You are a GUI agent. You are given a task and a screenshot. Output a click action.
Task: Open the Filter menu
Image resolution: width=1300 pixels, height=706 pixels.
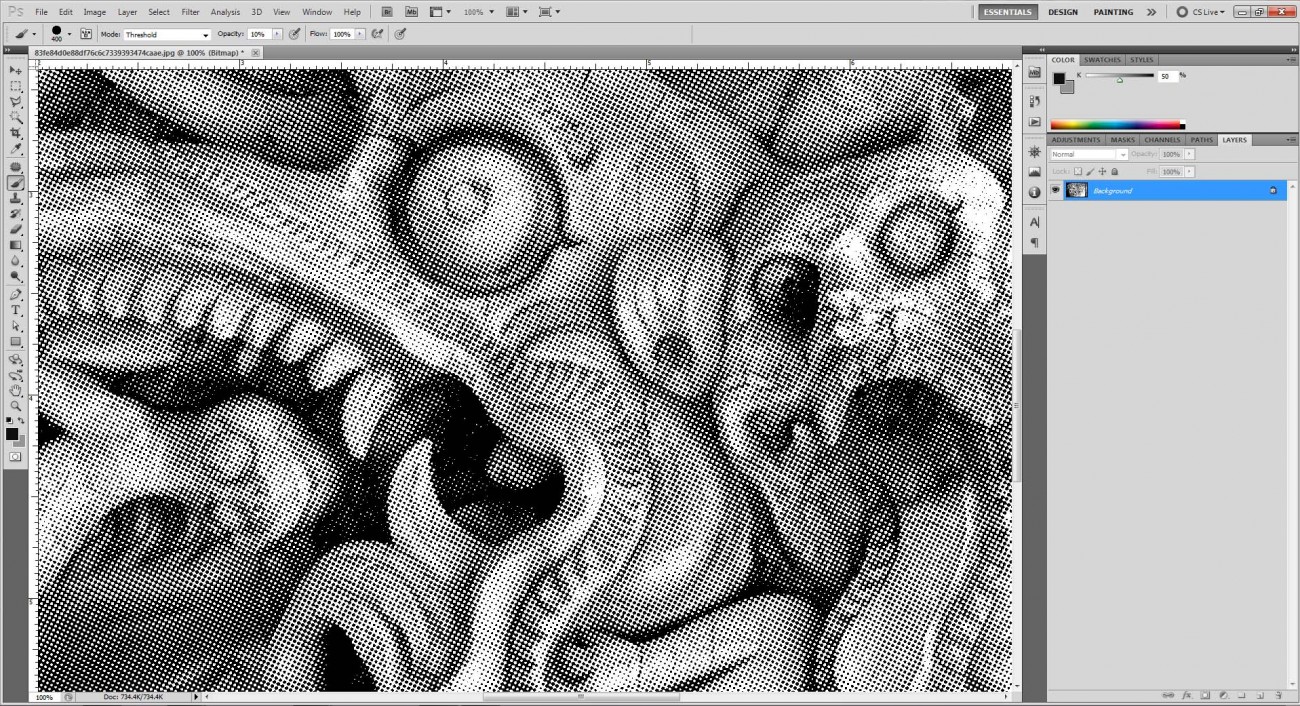[x=190, y=12]
